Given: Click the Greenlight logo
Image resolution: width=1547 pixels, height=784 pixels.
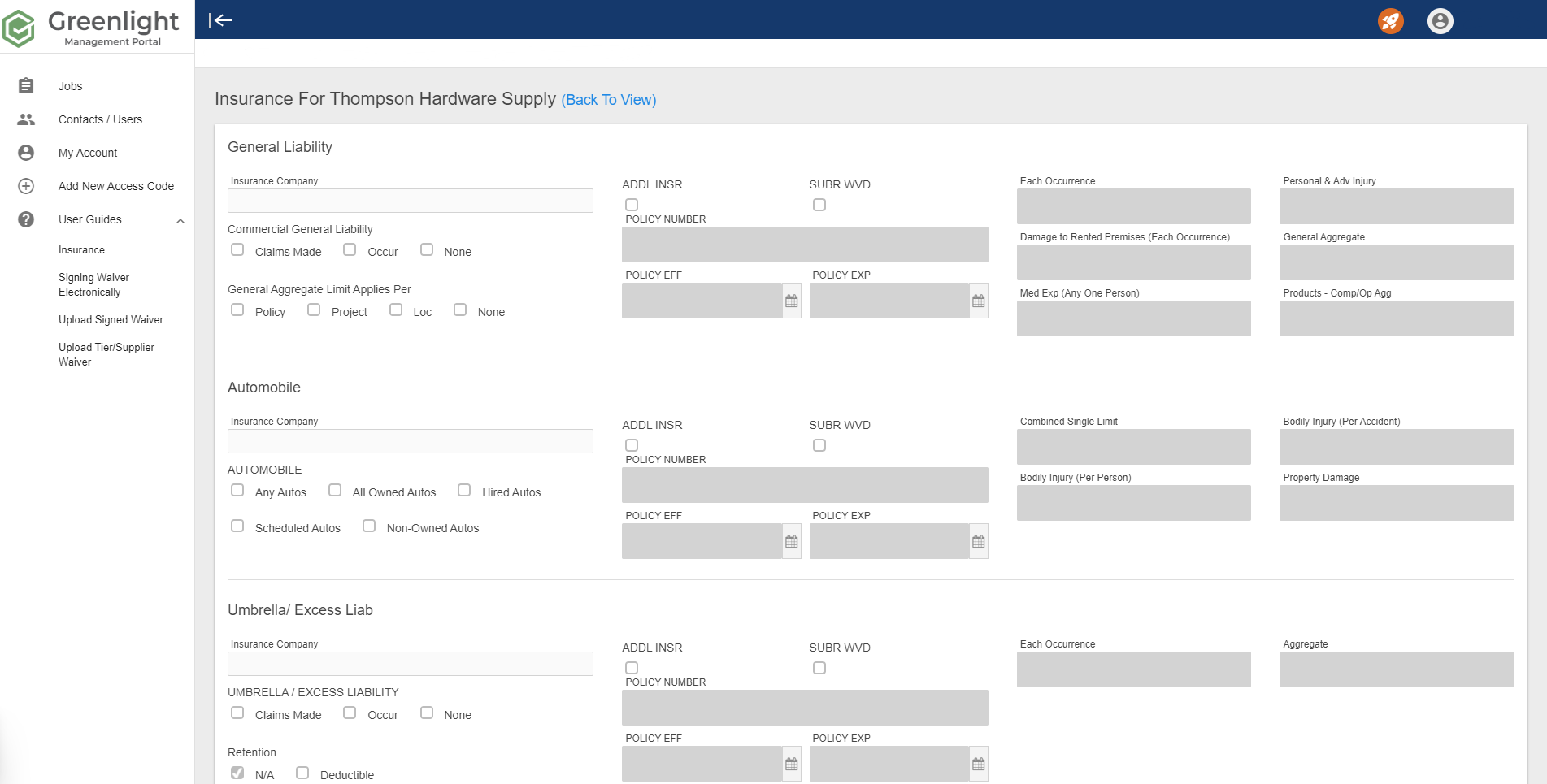Looking at the screenshot, I should (91, 28).
